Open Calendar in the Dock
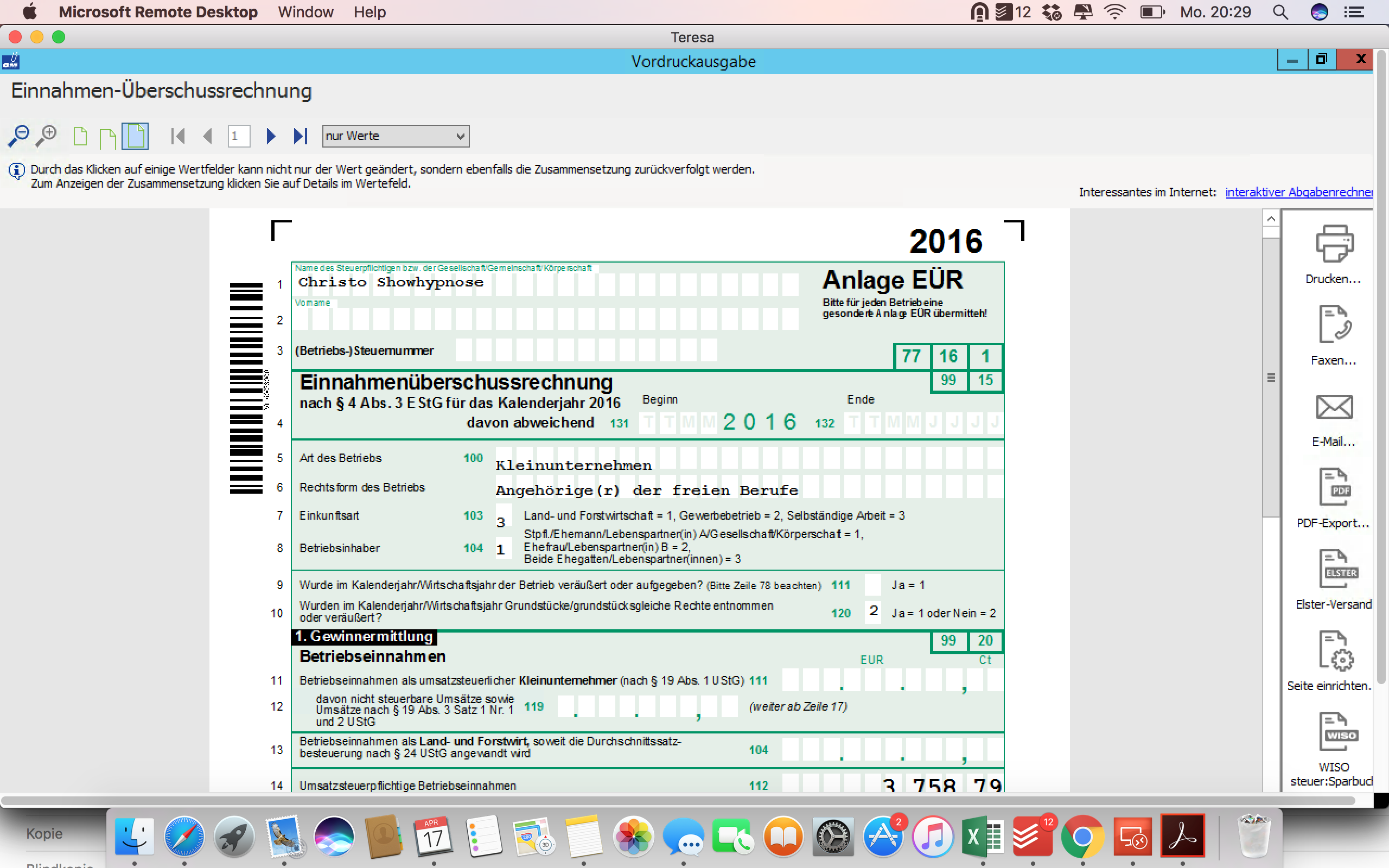 (x=434, y=837)
